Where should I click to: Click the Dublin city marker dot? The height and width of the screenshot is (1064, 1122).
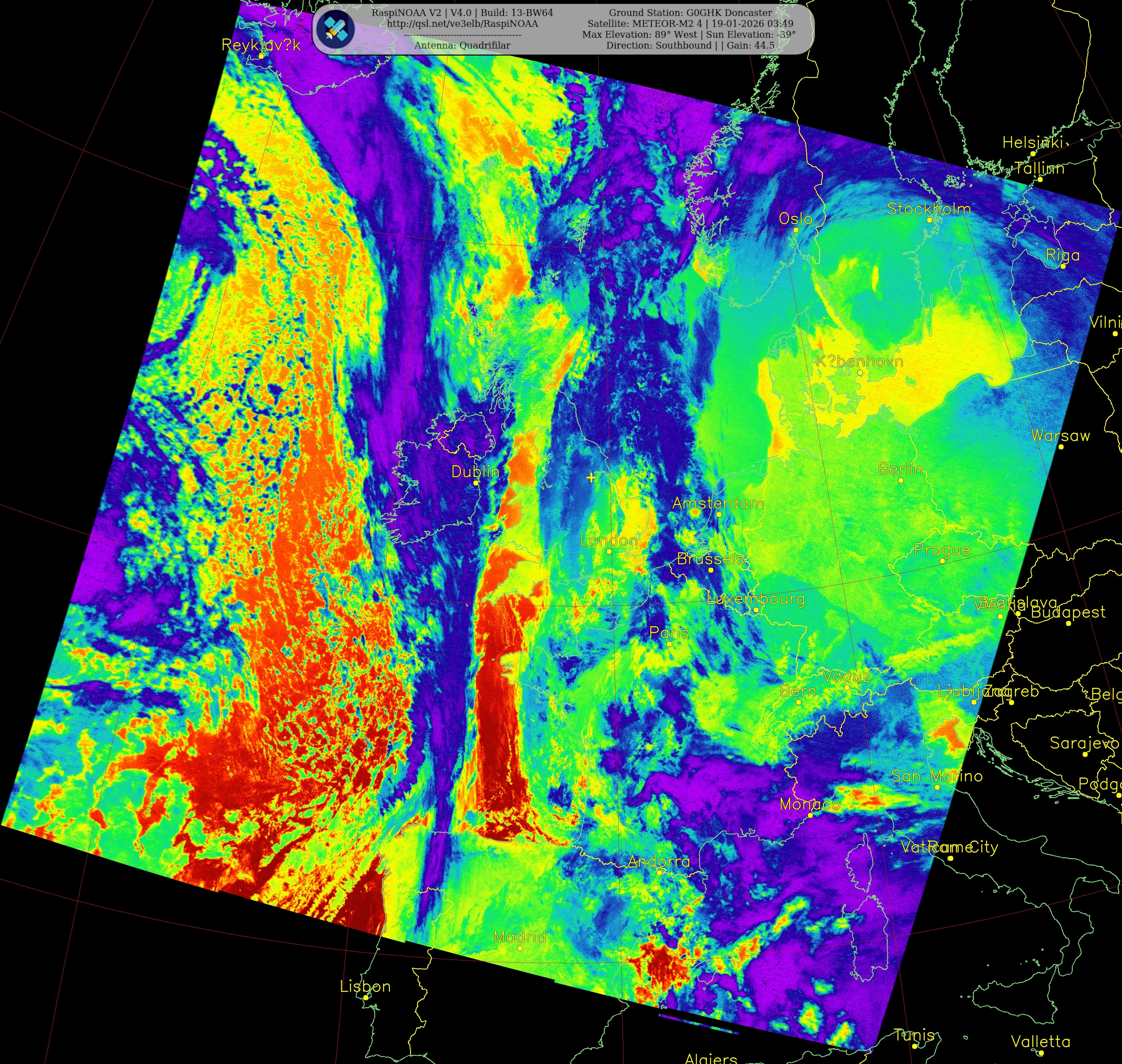pyautogui.click(x=476, y=483)
